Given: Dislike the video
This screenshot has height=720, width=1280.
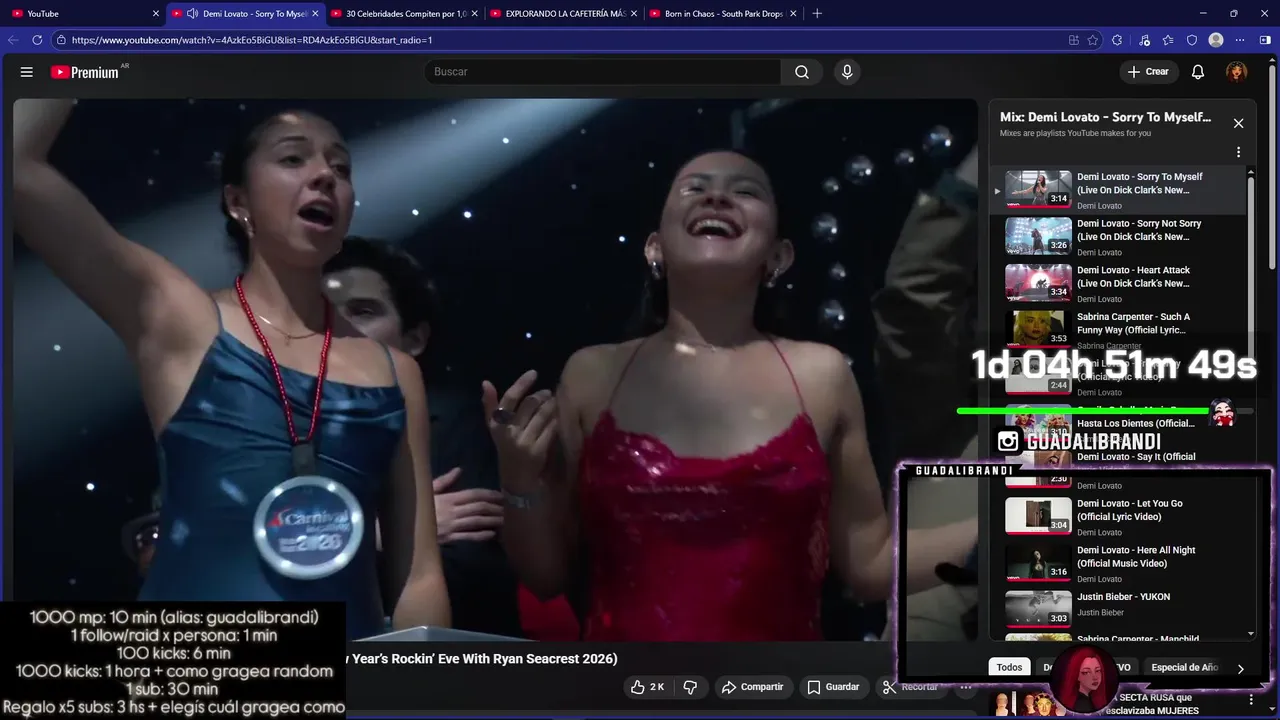Looking at the screenshot, I should coord(690,687).
